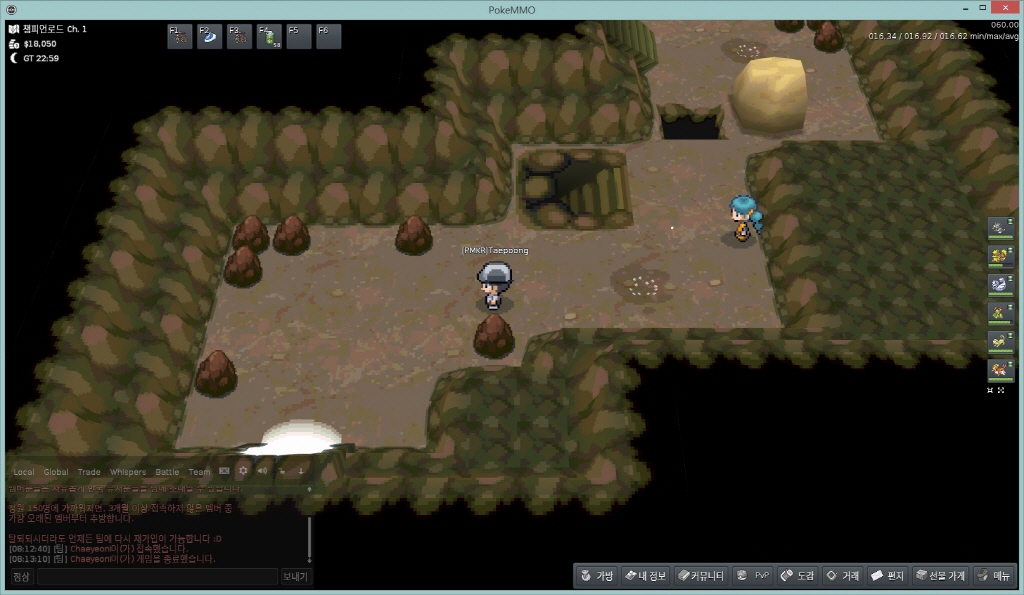Open the chat language flag icon
This screenshot has height=595, width=1024.
pos(225,471)
